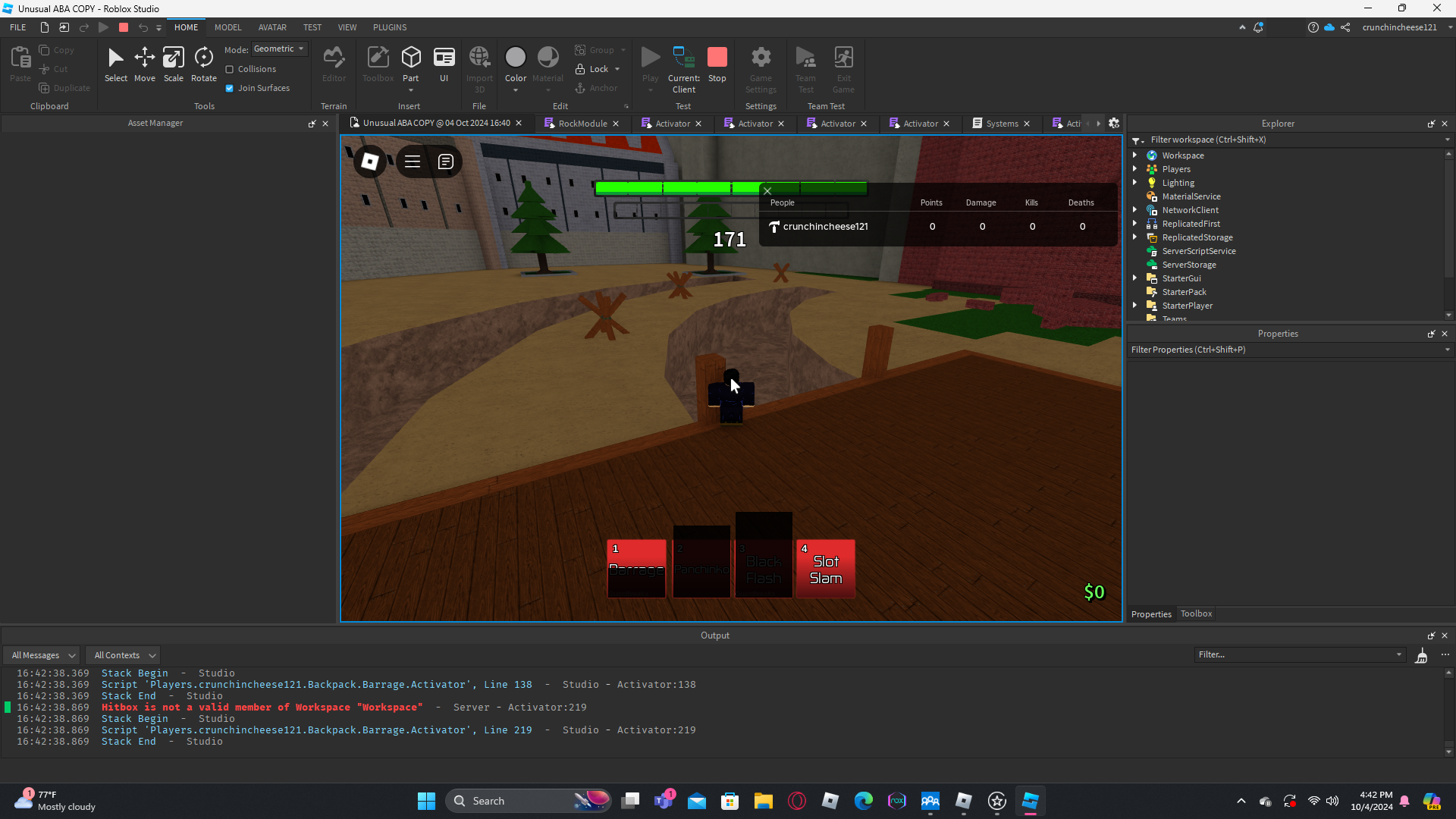Select Lighting in the Explorer tree
The image size is (1456, 819).
click(x=1178, y=183)
